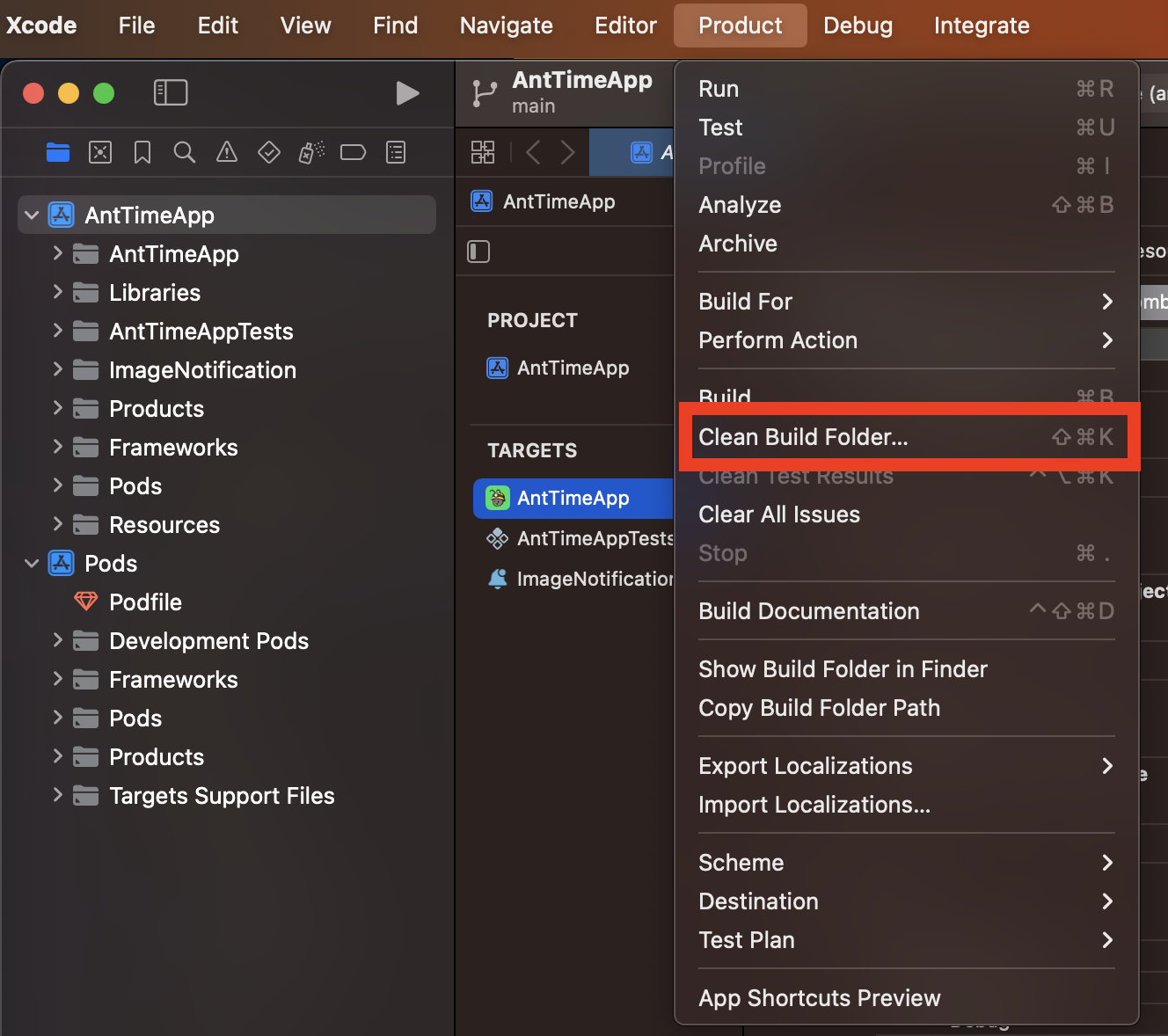1168x1036 pixels.
Task: Open the Destination submenu
Action: pos(906,901)
